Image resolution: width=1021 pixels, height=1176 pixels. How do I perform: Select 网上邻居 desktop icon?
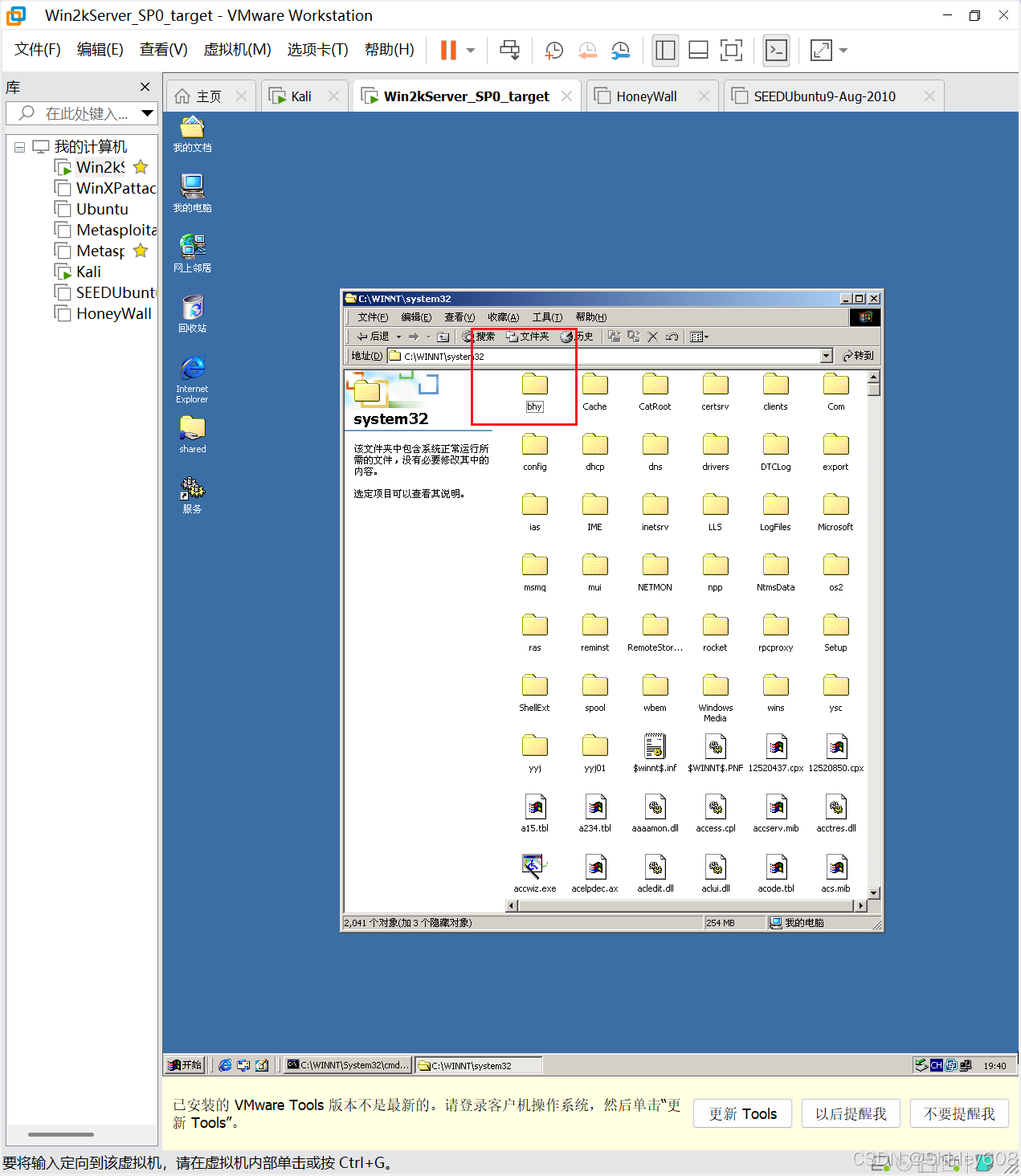[x=192, y=254]
